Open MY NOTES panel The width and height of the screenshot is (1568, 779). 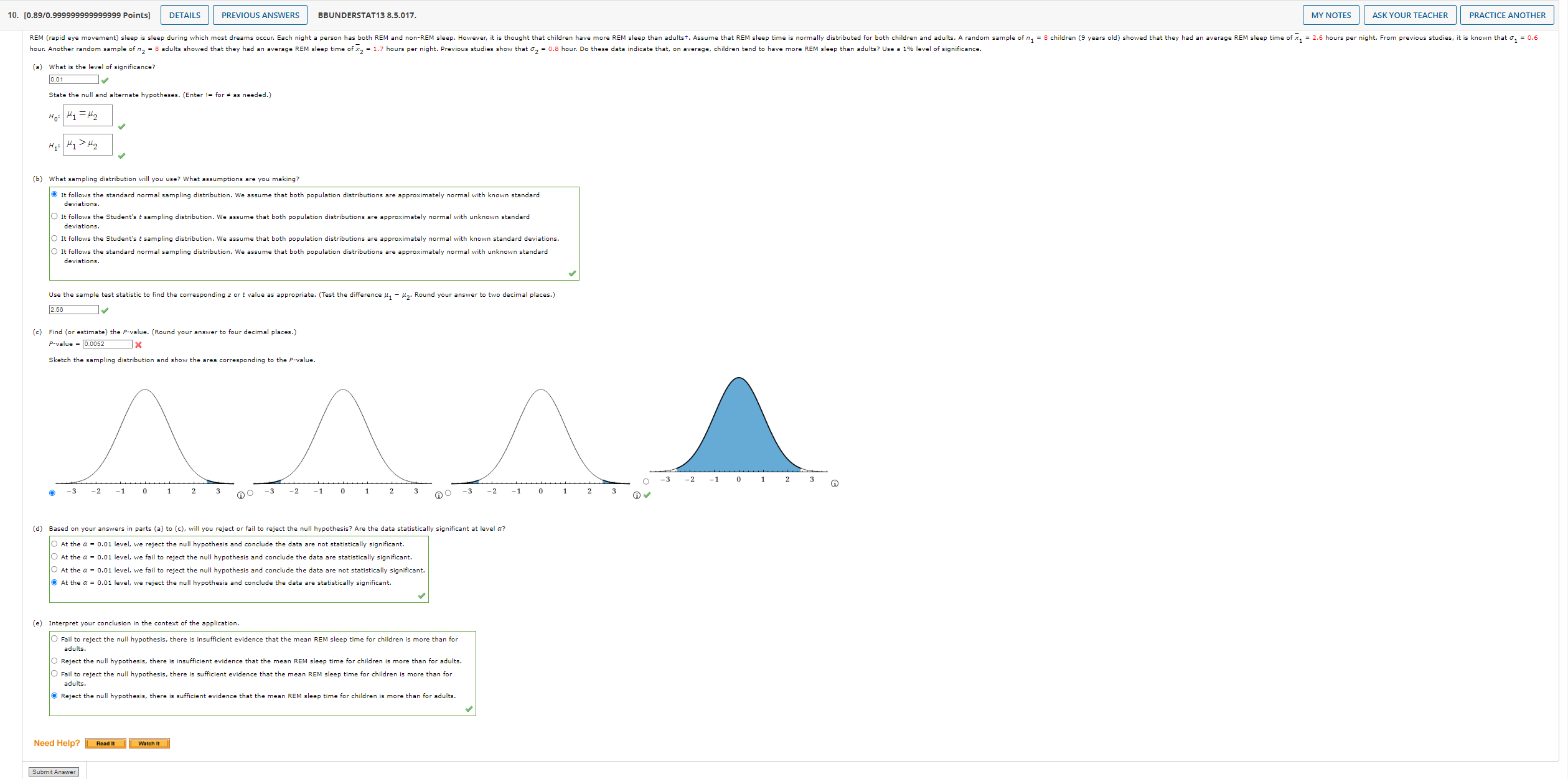[x=1331, y=14]
